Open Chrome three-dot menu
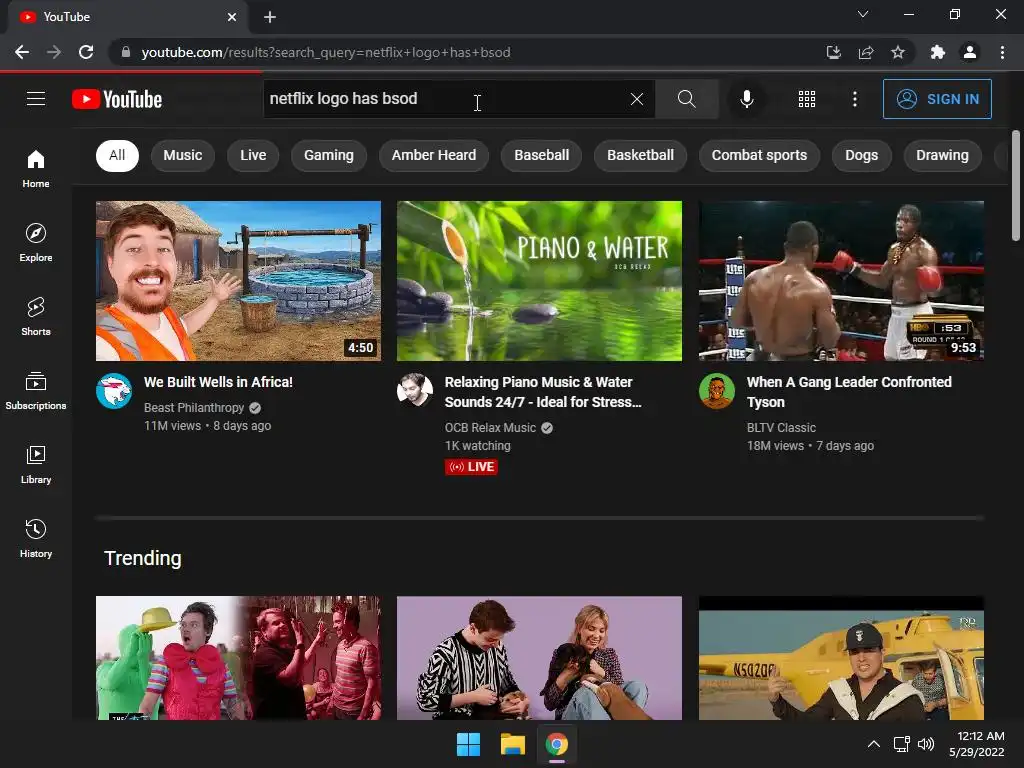The height and width of the screenshot is (768, 1024). (x=1002, y=52)
